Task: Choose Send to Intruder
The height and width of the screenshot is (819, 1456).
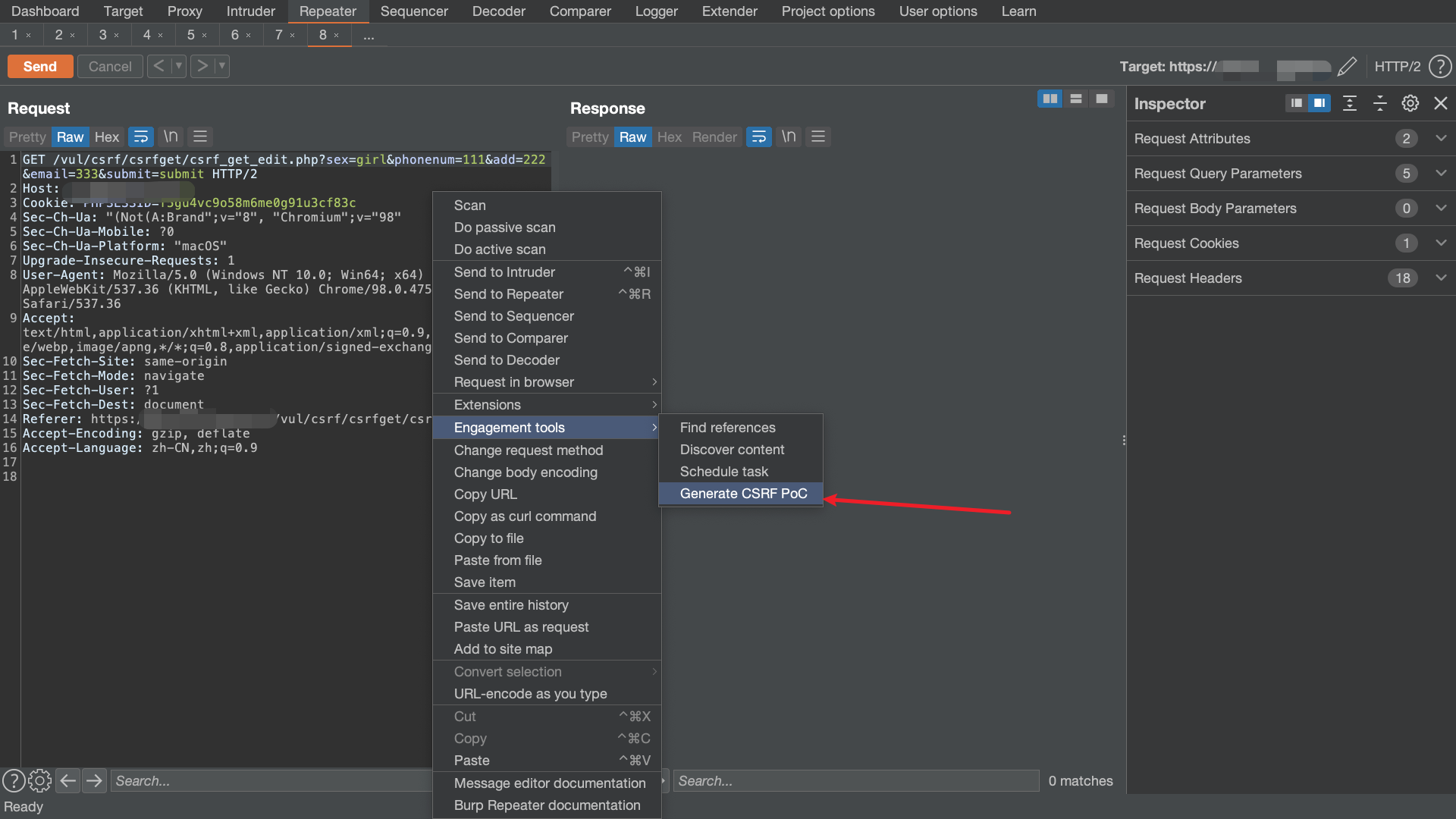Action: [547, 272]
